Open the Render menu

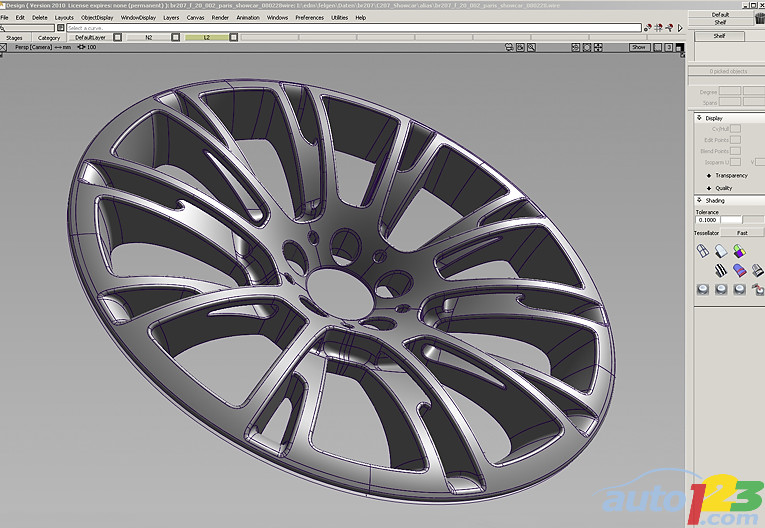coord(220,17)
